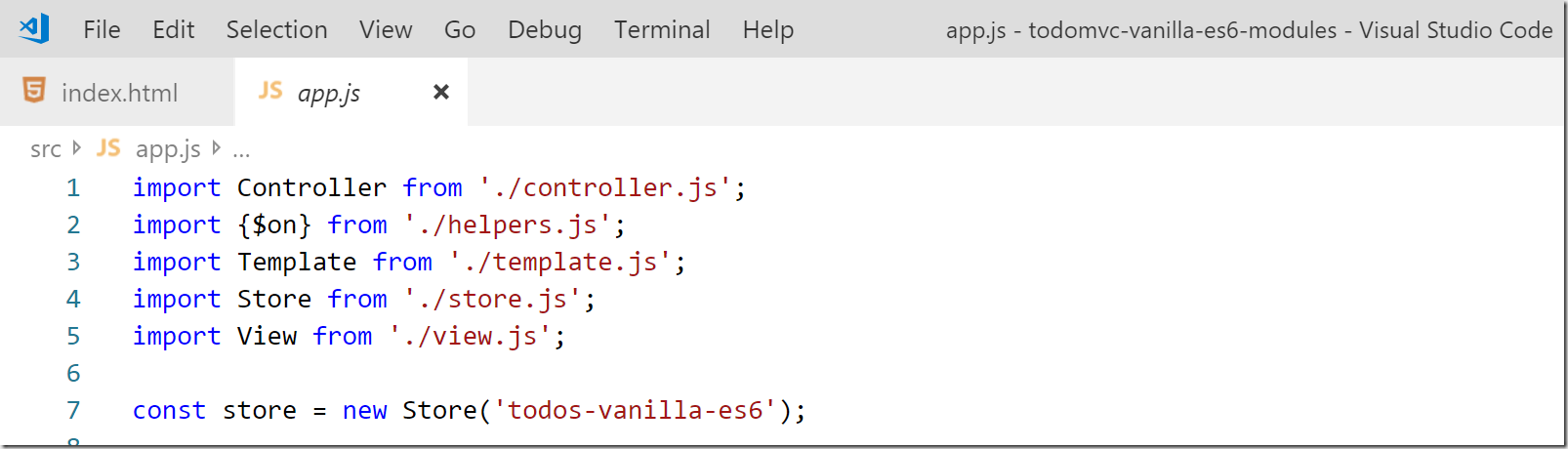
Task: Open the Edit menu
Action: [174, 30]
